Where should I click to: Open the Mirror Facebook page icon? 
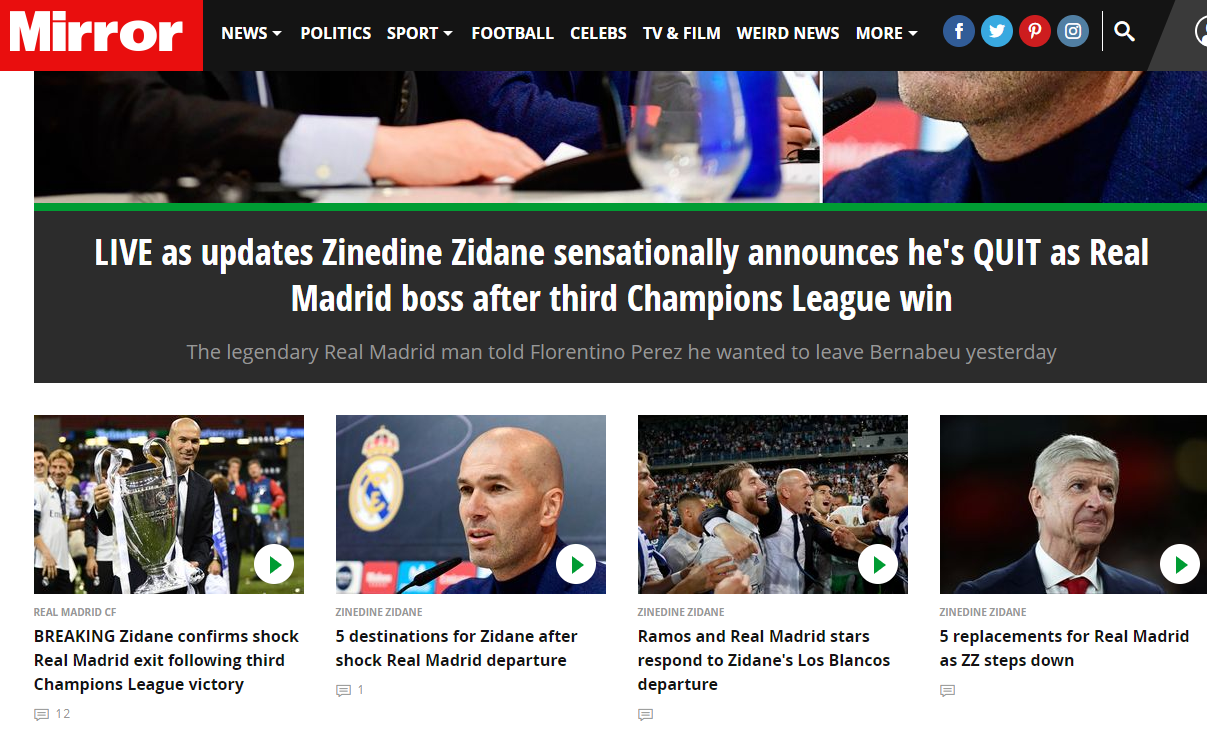click(x=958, y=32)
